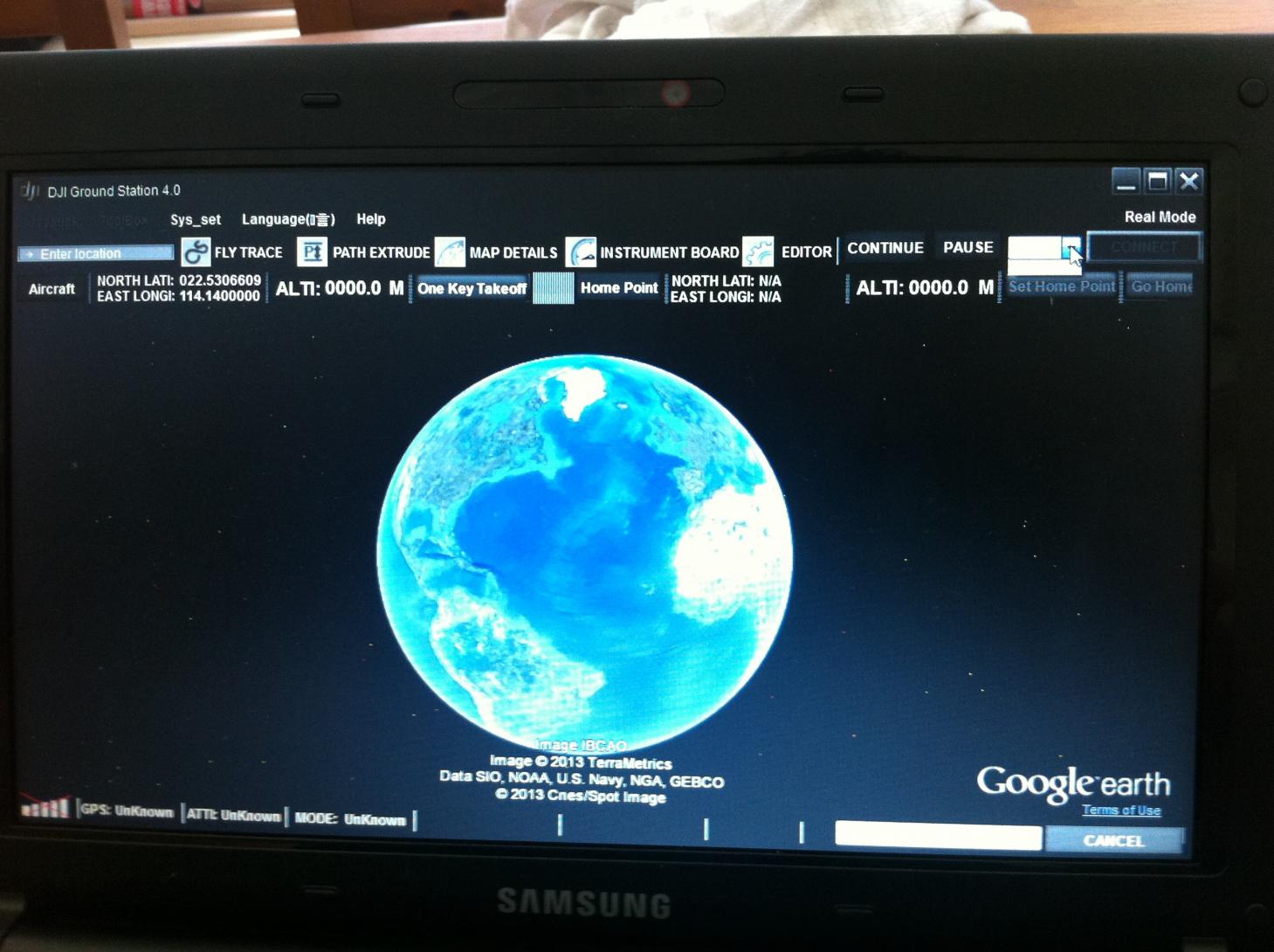The width and height of the screenshot is (1274, 952).
Task: Click aircraft EAST LONGI 114.1400000 value
Action: point(220,296)
